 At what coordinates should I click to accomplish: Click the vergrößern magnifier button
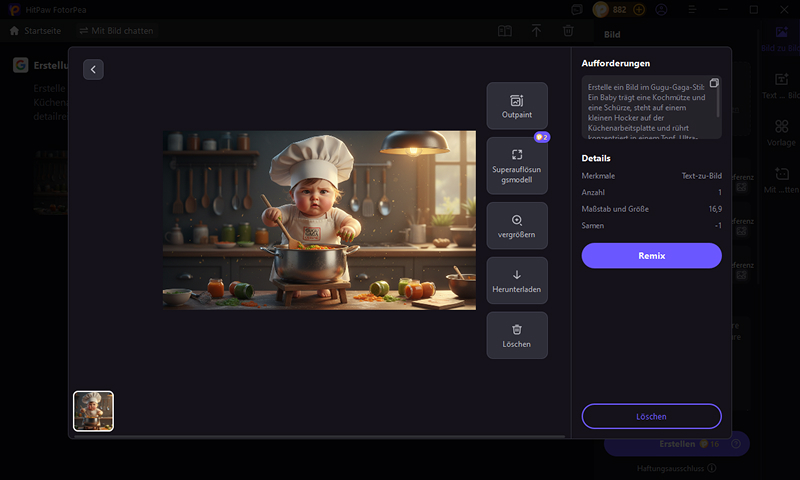517,226
